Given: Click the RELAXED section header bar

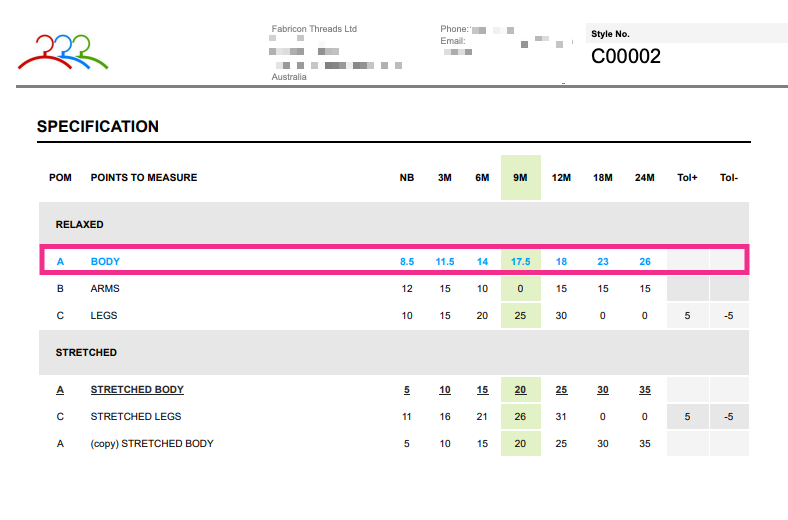Looking at the screenshot, I should pyautogui.click(x=394, y=225).
